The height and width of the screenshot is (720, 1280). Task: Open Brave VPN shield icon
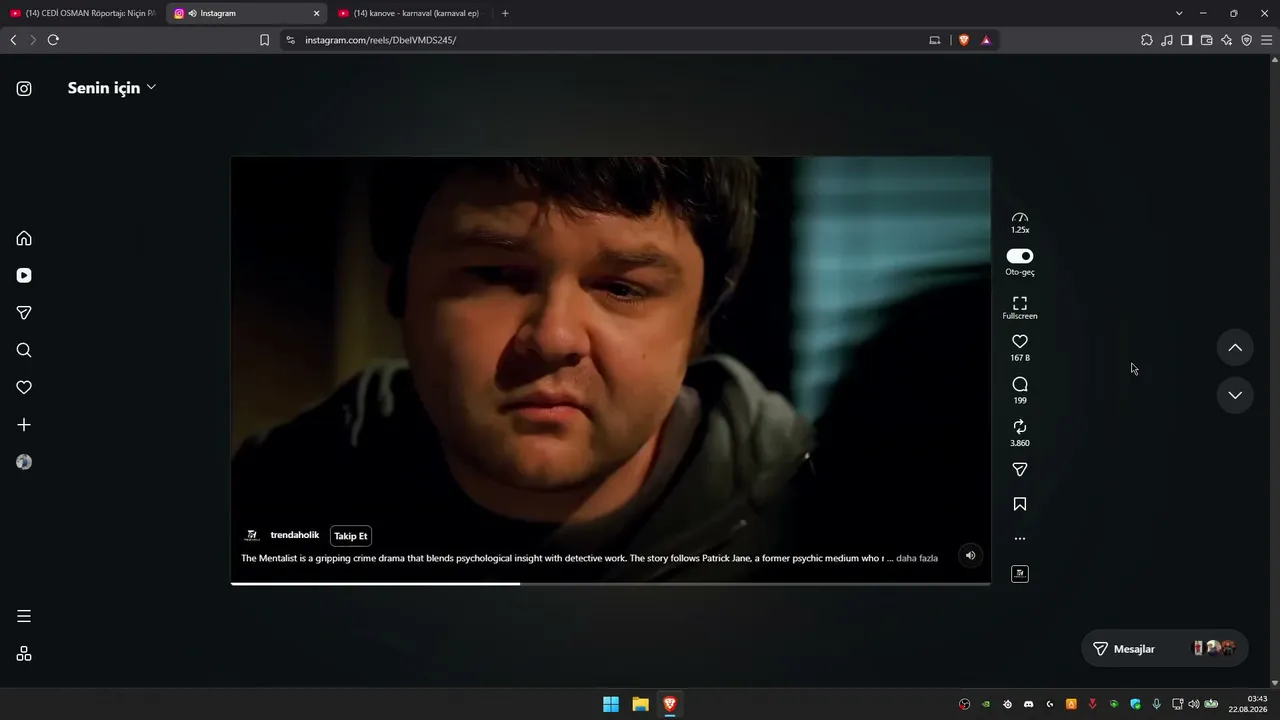tap(1246, 40)
